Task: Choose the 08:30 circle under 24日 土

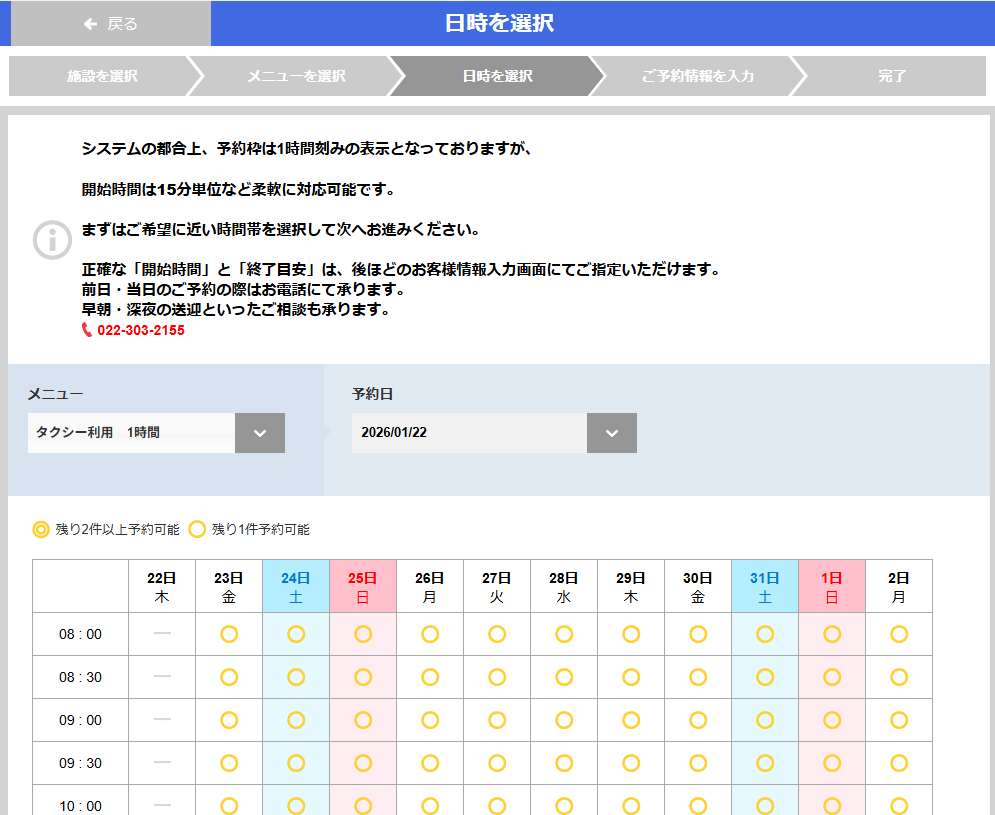Action: [296, 677]
